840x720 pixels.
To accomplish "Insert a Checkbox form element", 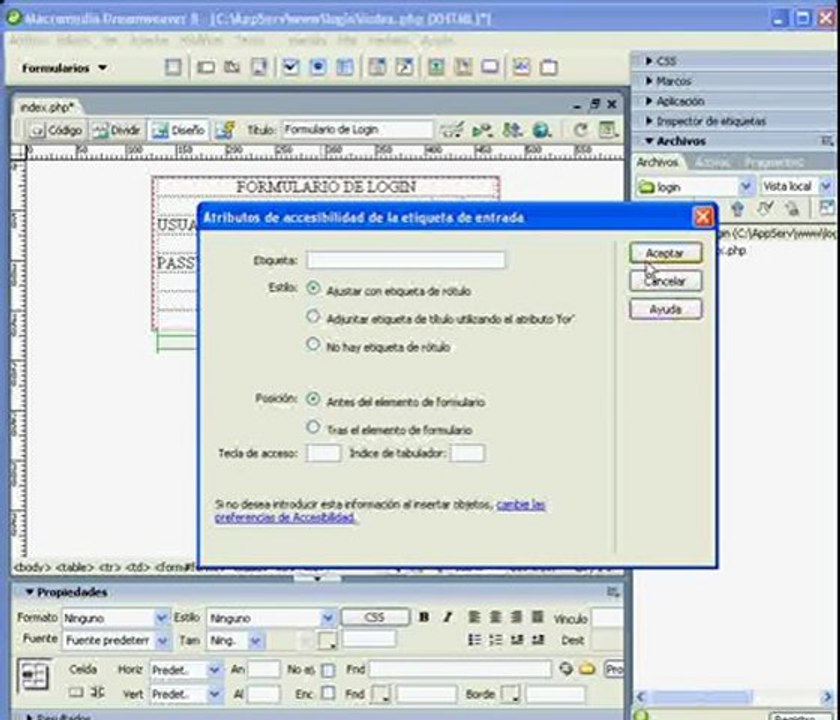I will [x=291, y=68].
